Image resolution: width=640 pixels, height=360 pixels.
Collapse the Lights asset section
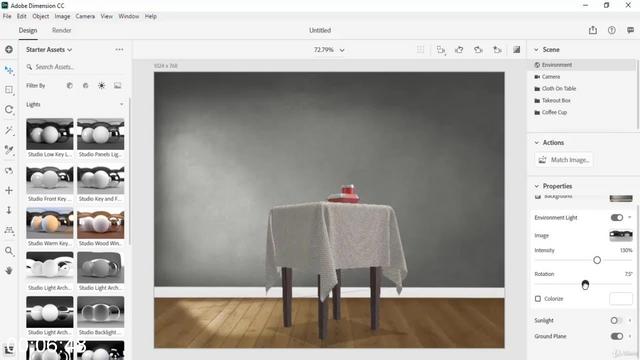pos(121,104)
